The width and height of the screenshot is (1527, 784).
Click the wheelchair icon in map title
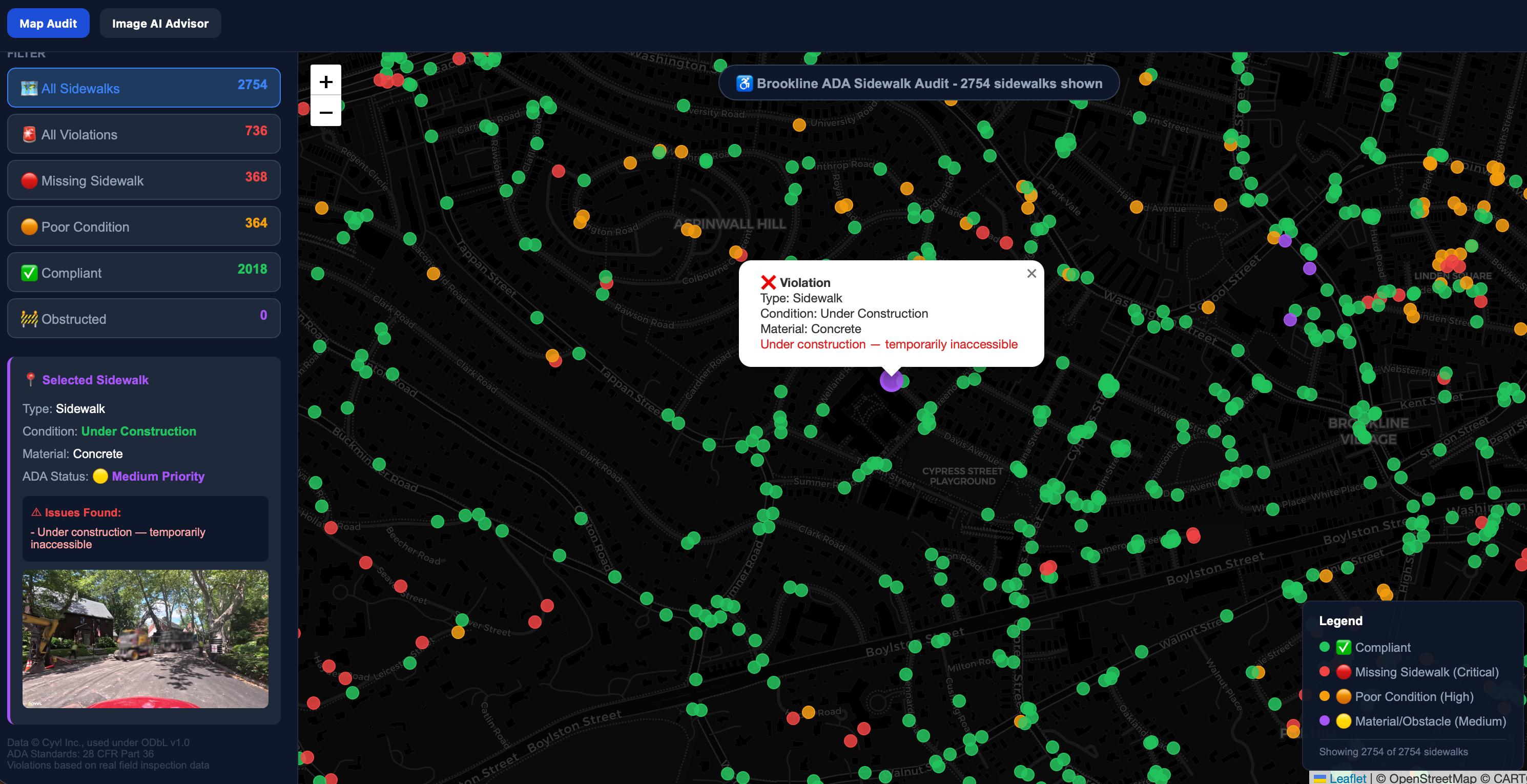point(744,84)
